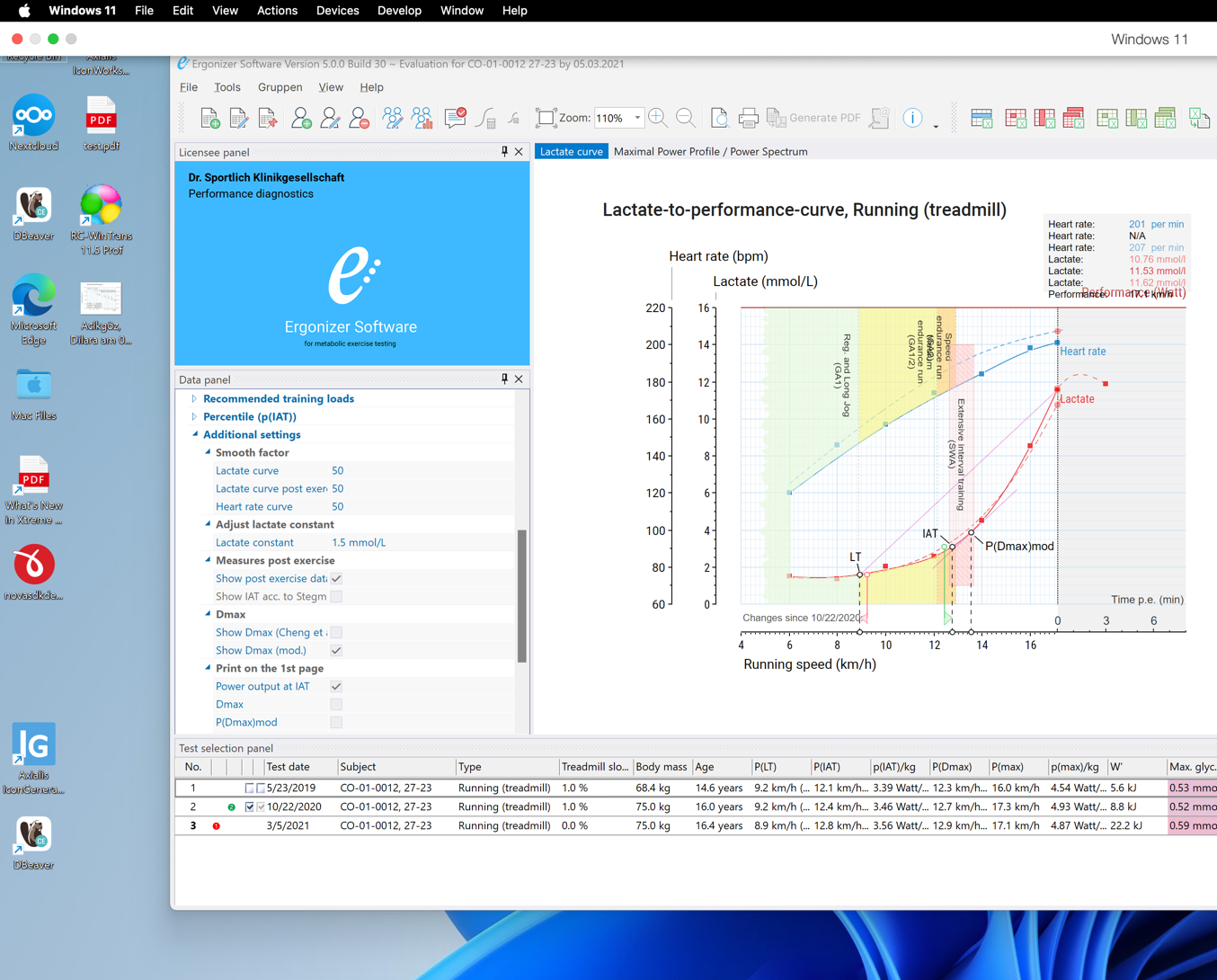Click the Data panel vertical scrollbar
The height and width of the screenshot is (980, 1217).
pyautogui.click(x=521, y=596)
